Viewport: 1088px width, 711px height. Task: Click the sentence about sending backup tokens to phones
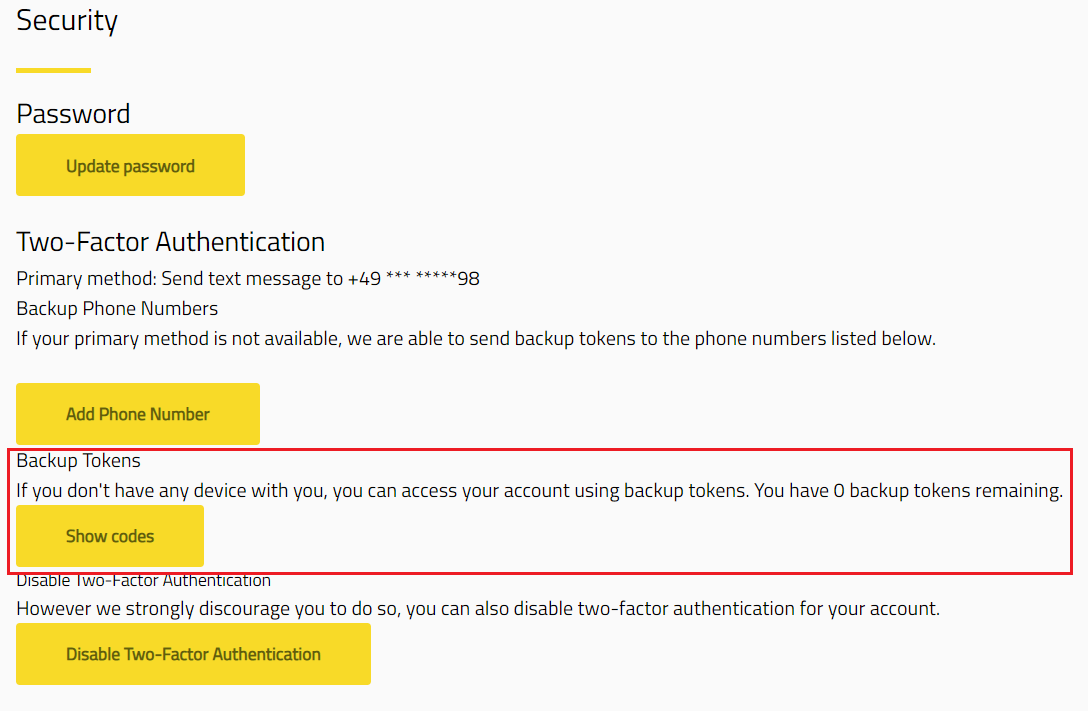click(x=475, y=339)
